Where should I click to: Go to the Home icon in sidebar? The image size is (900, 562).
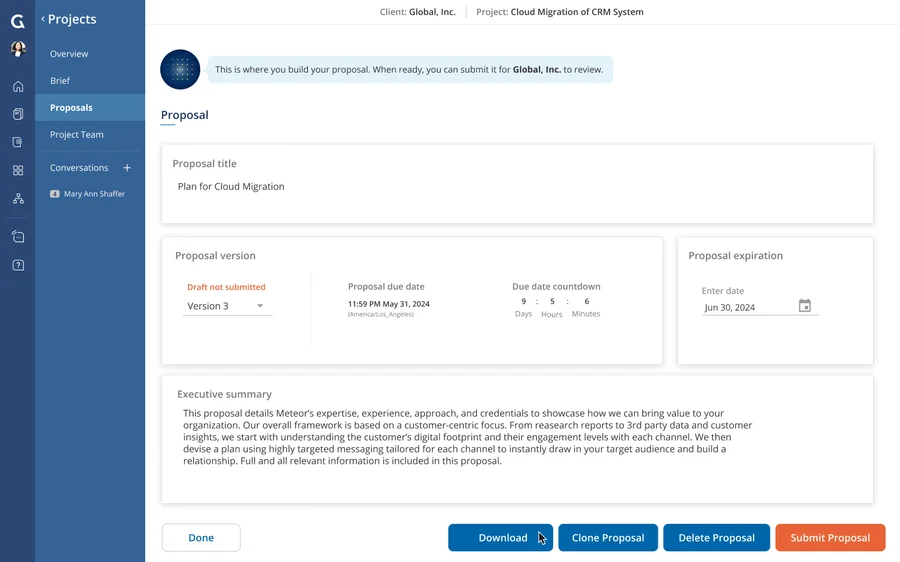(18, 86)
